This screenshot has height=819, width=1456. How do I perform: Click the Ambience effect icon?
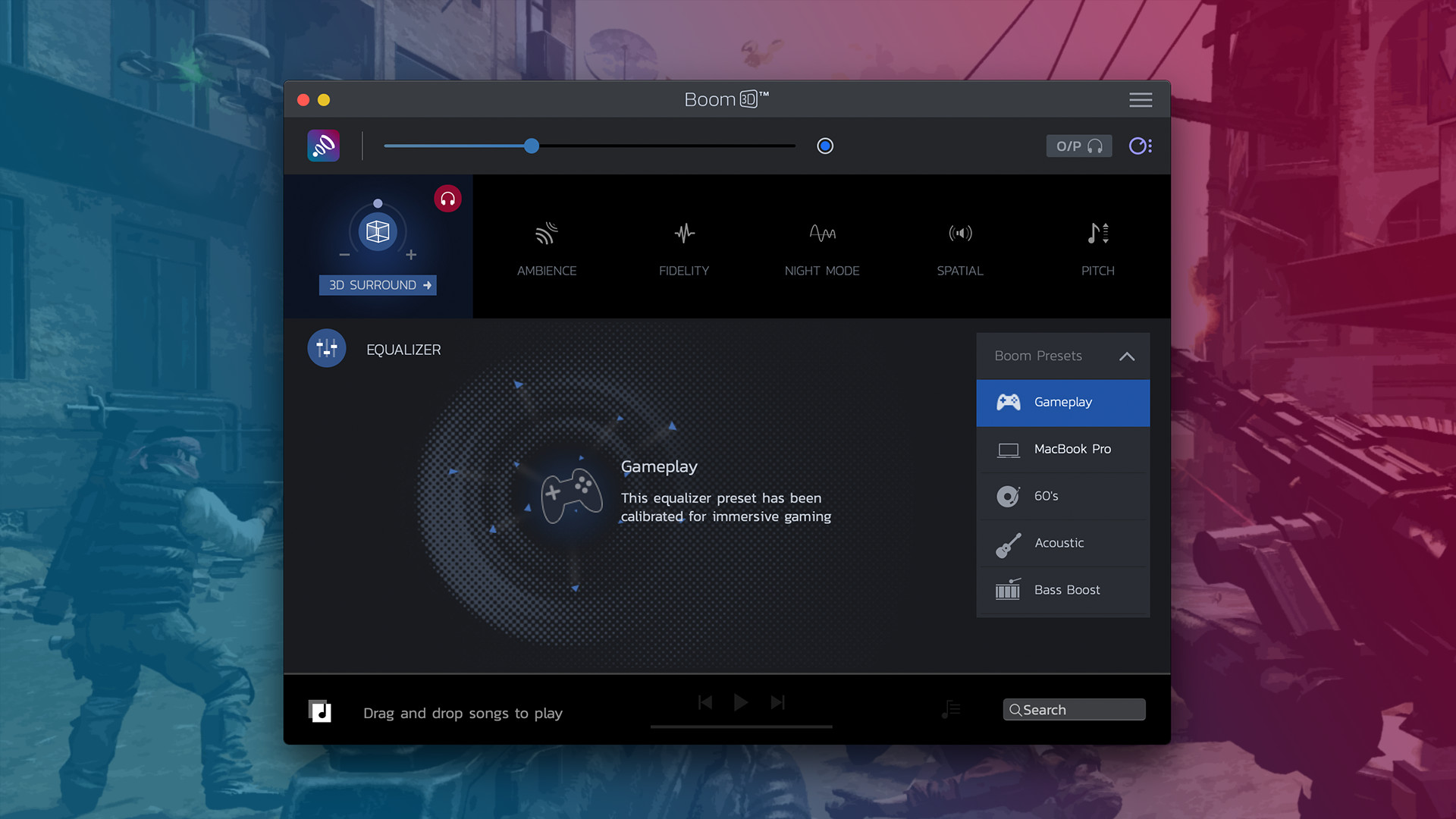coord(546,234)
